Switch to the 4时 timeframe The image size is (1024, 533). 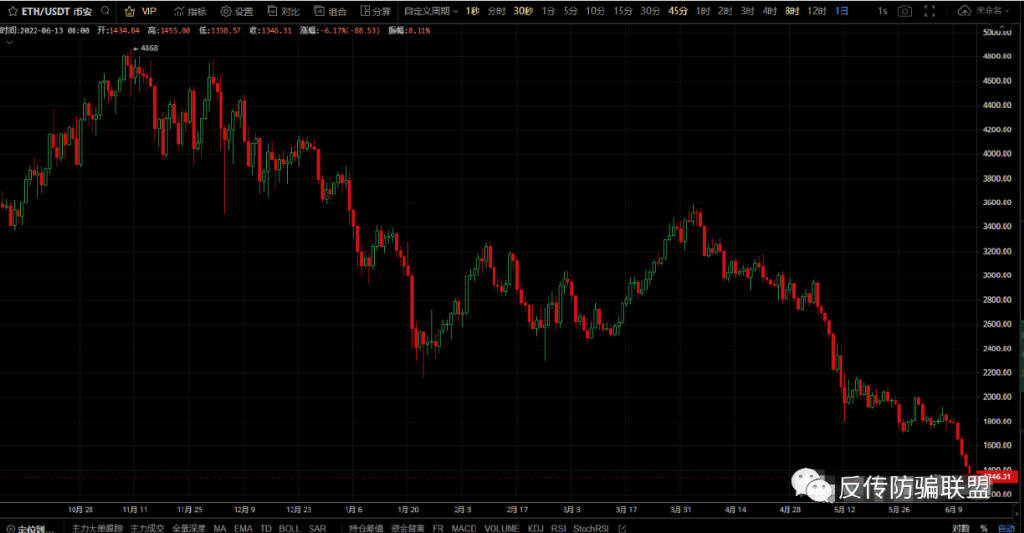click(768, 11)
